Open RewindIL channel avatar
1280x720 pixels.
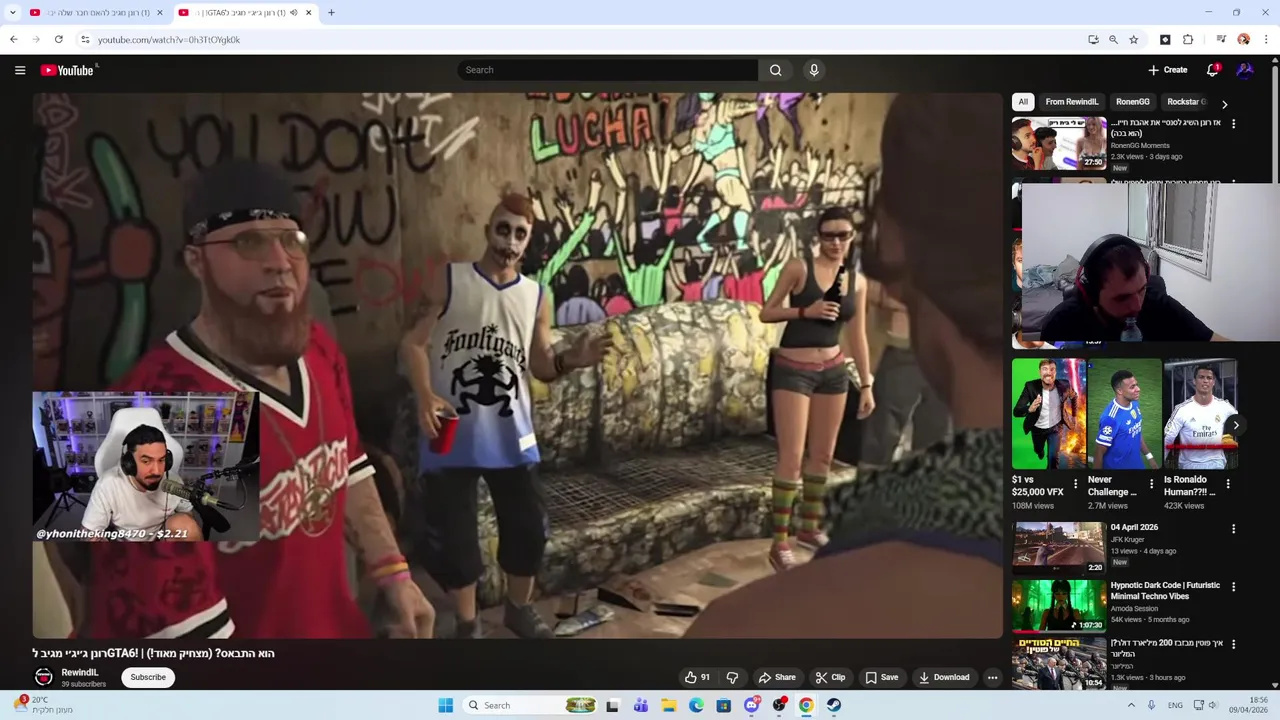pos(44,677)
